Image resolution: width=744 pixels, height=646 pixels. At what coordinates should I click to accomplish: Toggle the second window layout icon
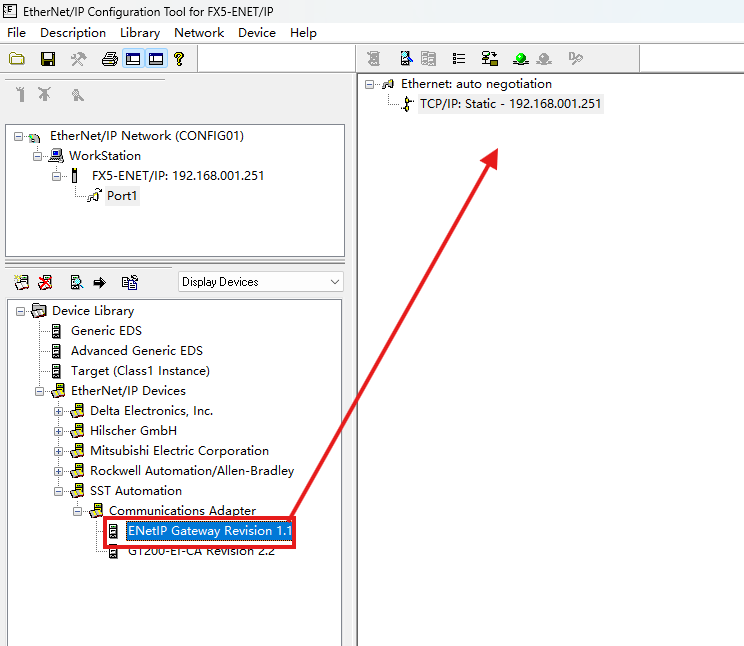point(156,59)
